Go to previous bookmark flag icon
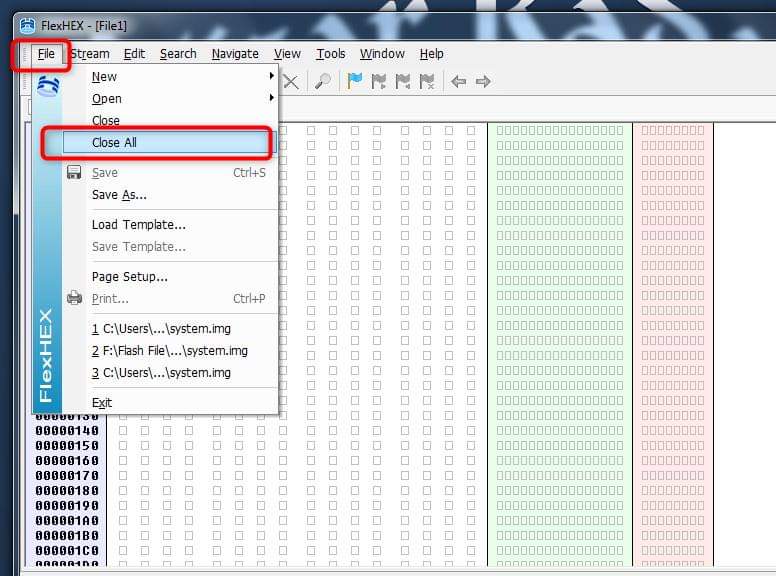 [403, 81]
